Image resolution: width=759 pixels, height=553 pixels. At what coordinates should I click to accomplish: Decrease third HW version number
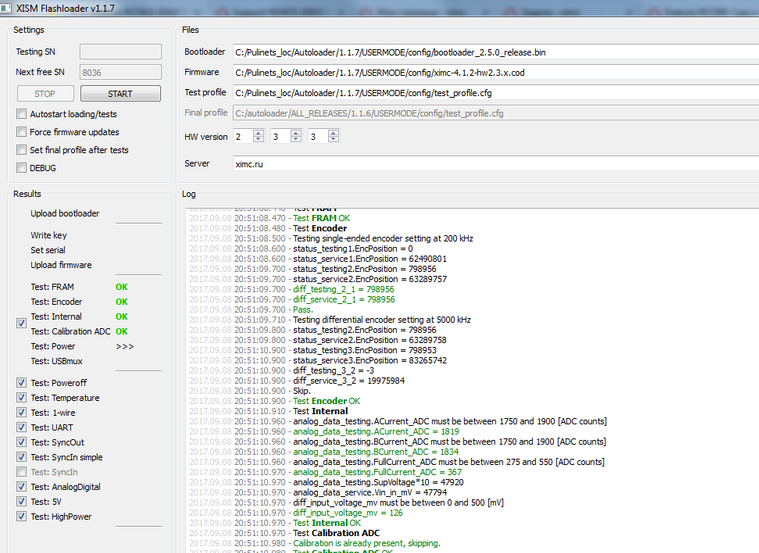tap(333, 139)
